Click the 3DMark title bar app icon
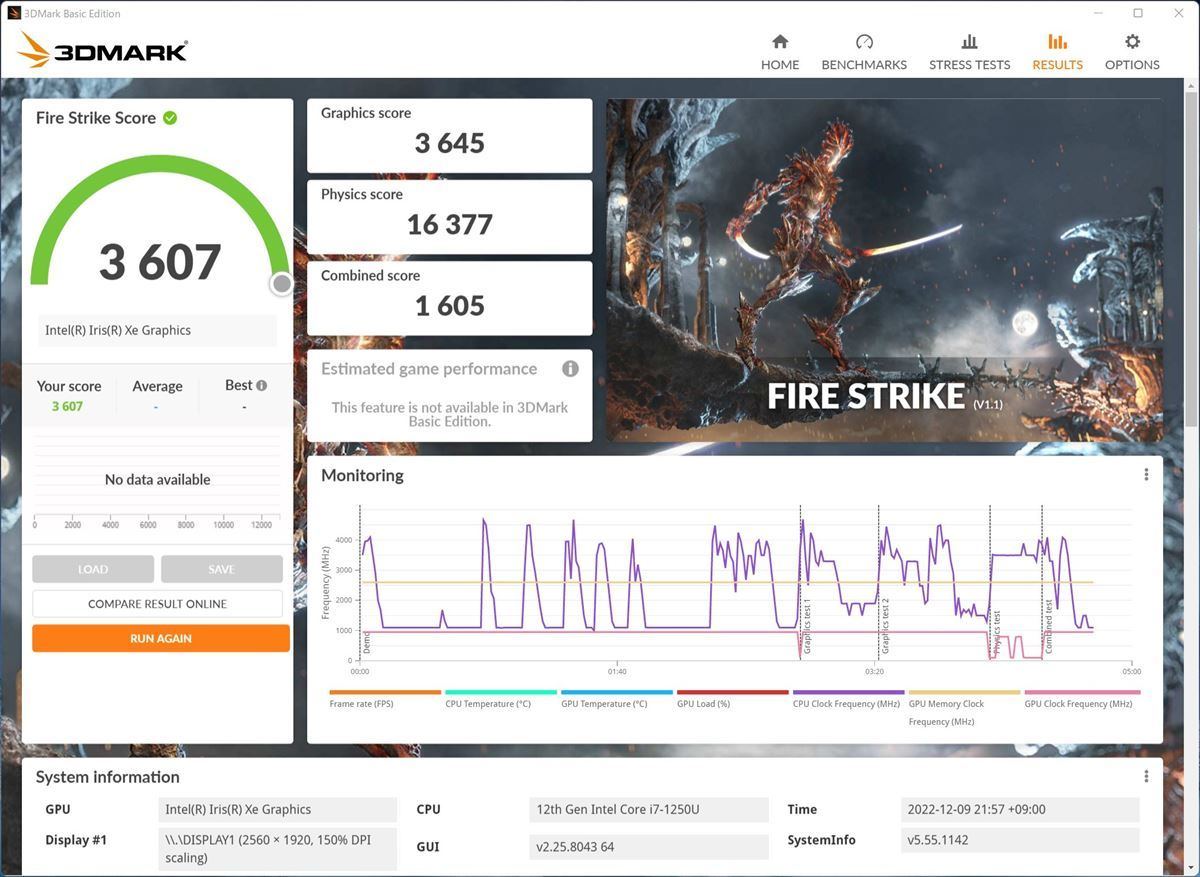This screenshot has height=877, width=1200. click(14, 13)
